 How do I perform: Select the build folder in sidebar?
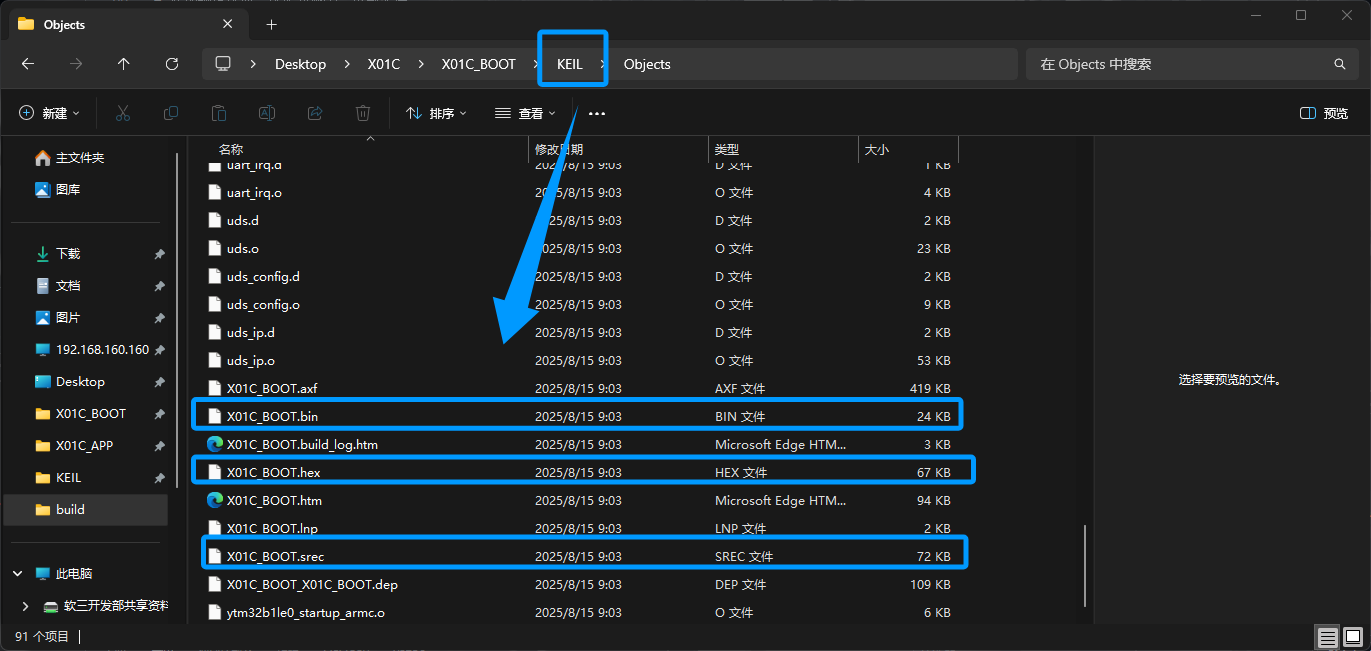point(86,510)
